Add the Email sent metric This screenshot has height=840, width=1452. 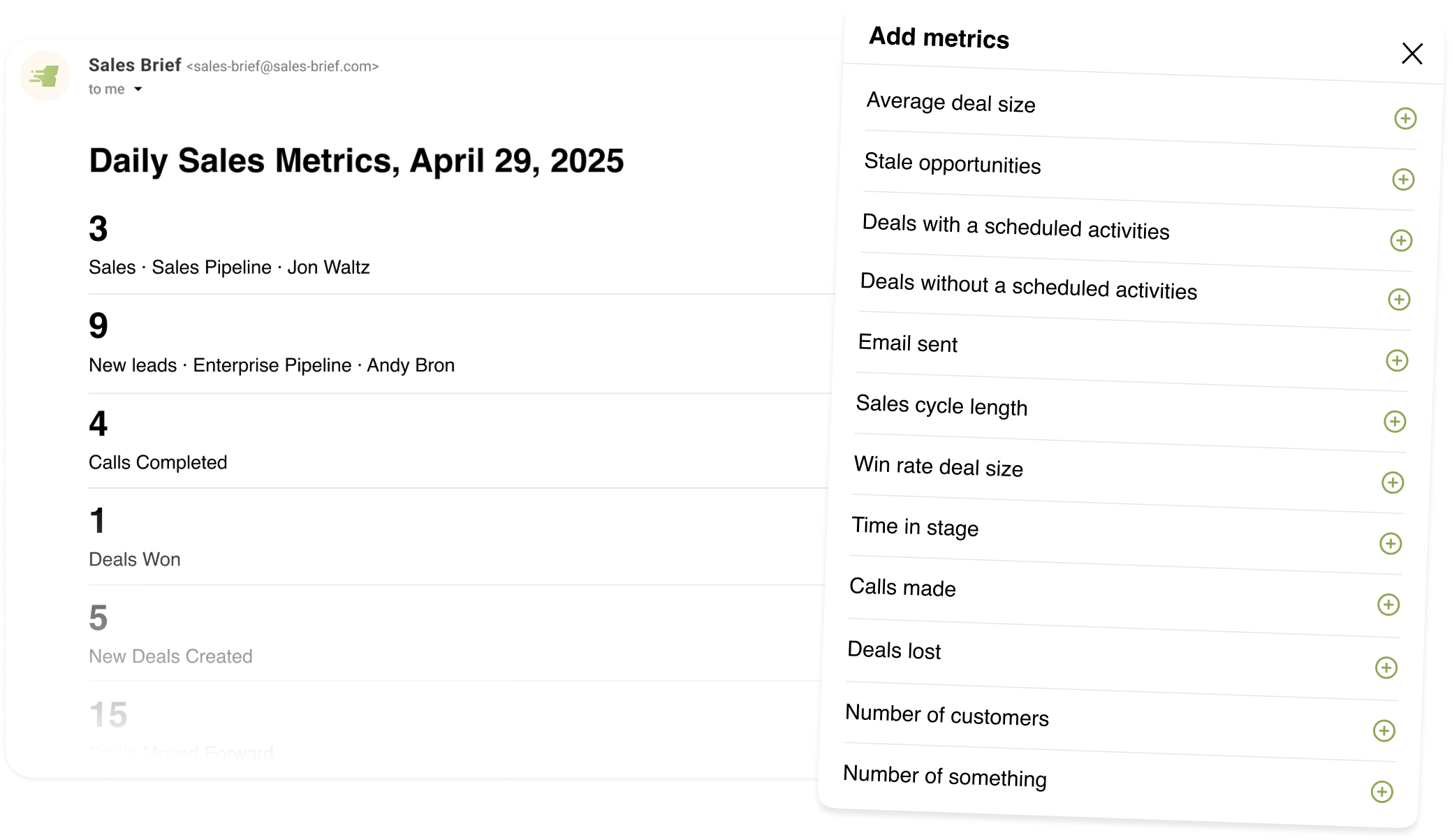1397,361
